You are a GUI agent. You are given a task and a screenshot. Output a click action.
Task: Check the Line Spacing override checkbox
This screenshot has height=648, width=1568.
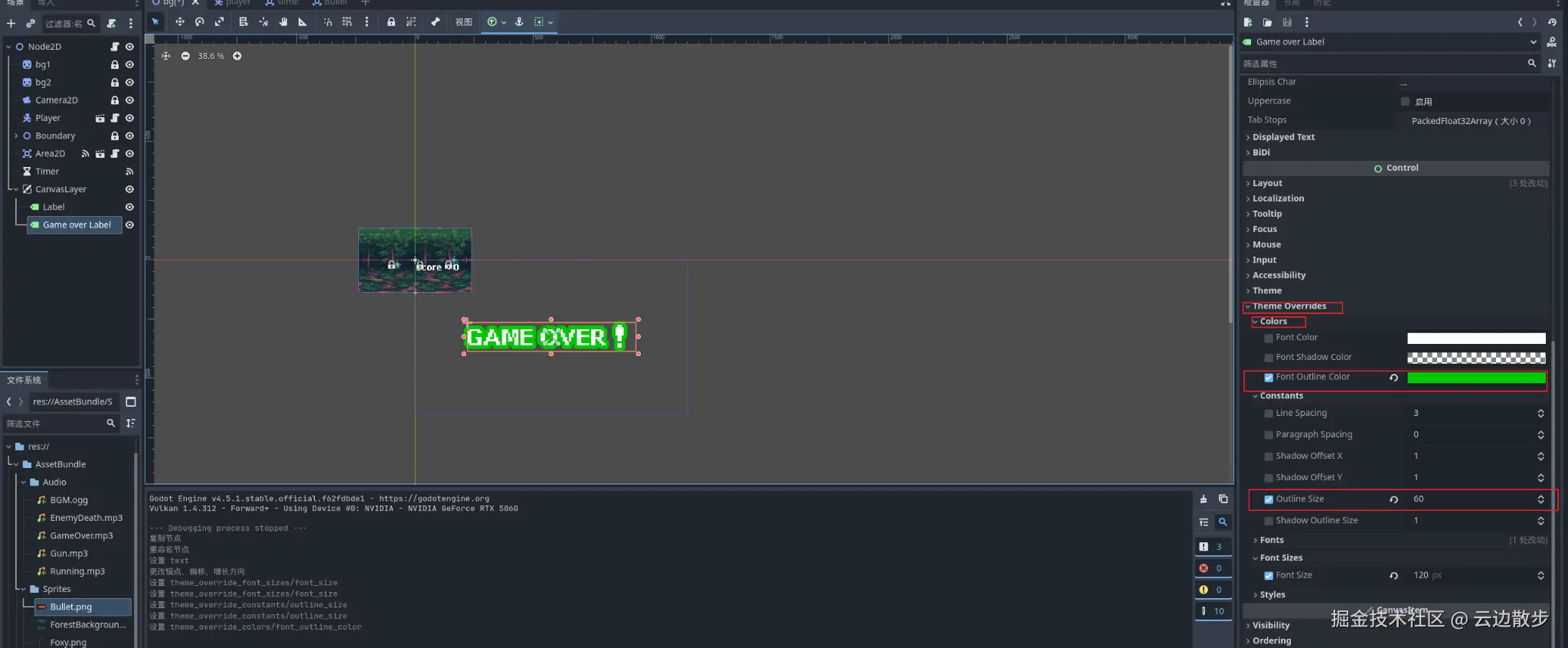point(1269,414)
